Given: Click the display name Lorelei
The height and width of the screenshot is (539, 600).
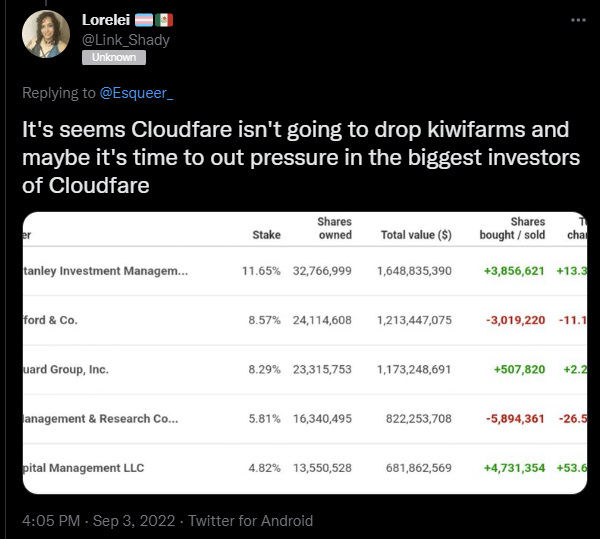Looking at the screenshot, I should [x=106, y=20].
